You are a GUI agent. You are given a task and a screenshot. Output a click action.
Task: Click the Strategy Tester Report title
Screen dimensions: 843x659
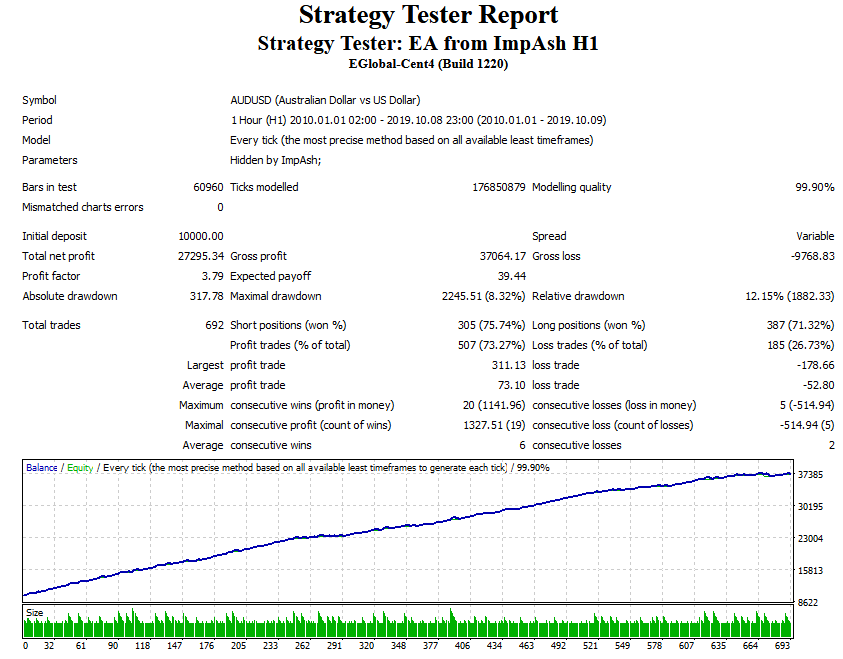[428, 15]
